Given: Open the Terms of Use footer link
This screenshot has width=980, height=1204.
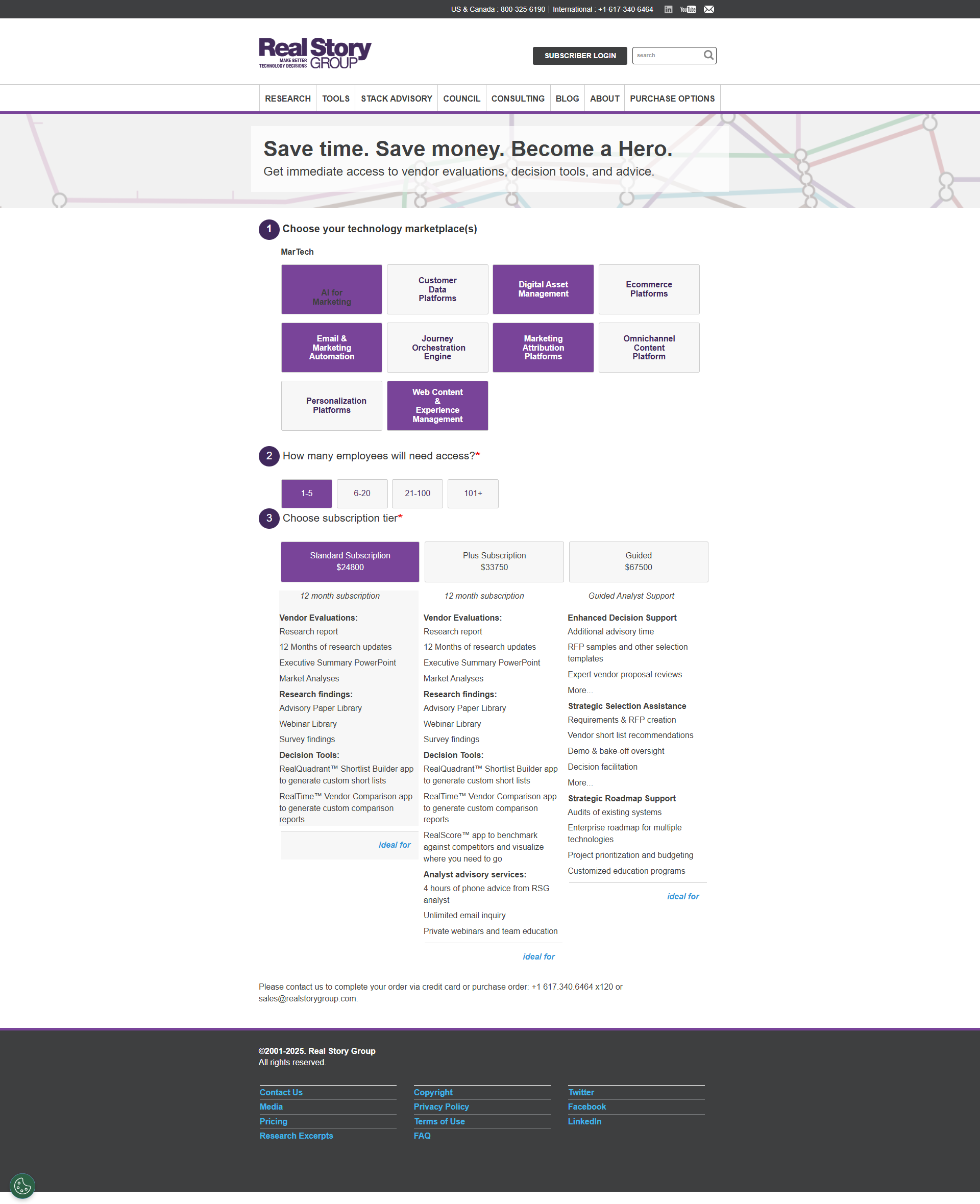Looking at the screenshot, I should coord(439,1121).
